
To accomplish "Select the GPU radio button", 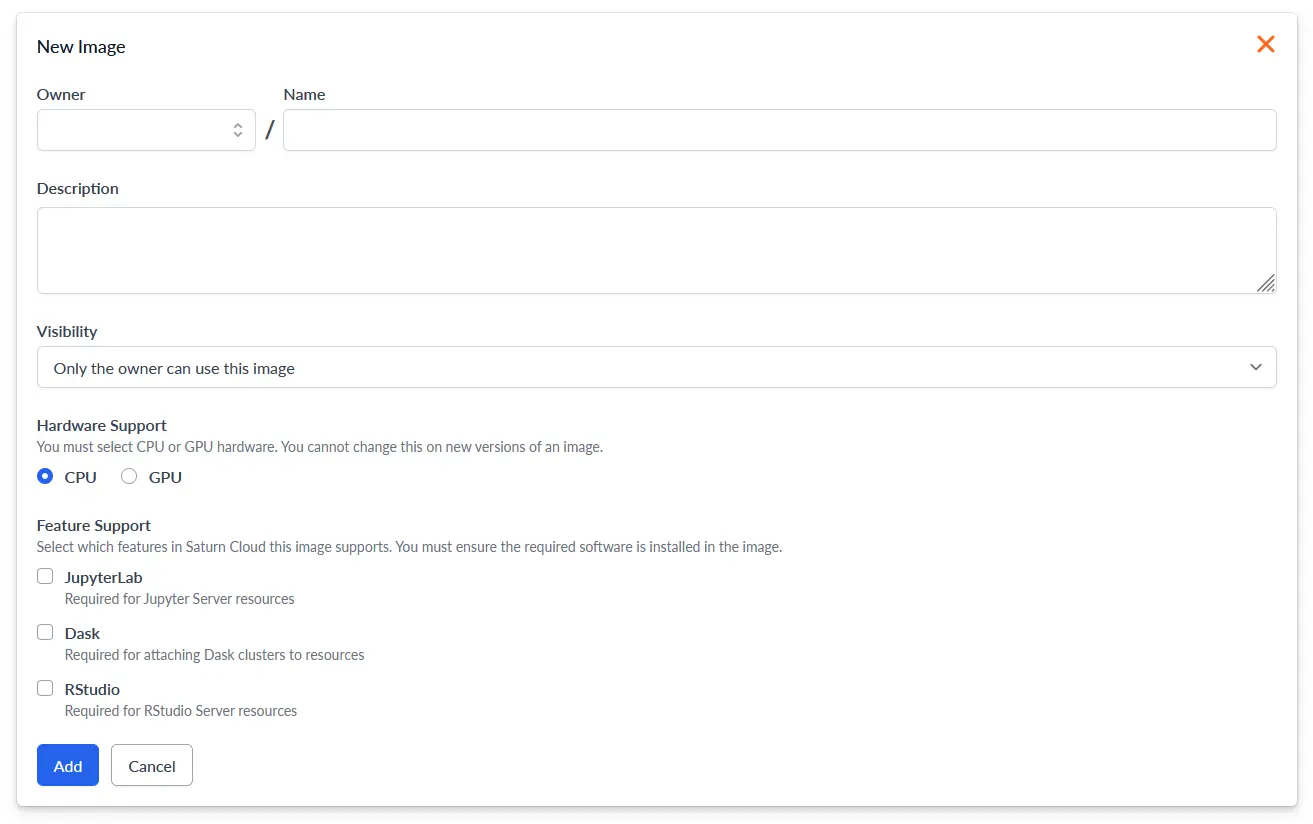I will point(129,476).
